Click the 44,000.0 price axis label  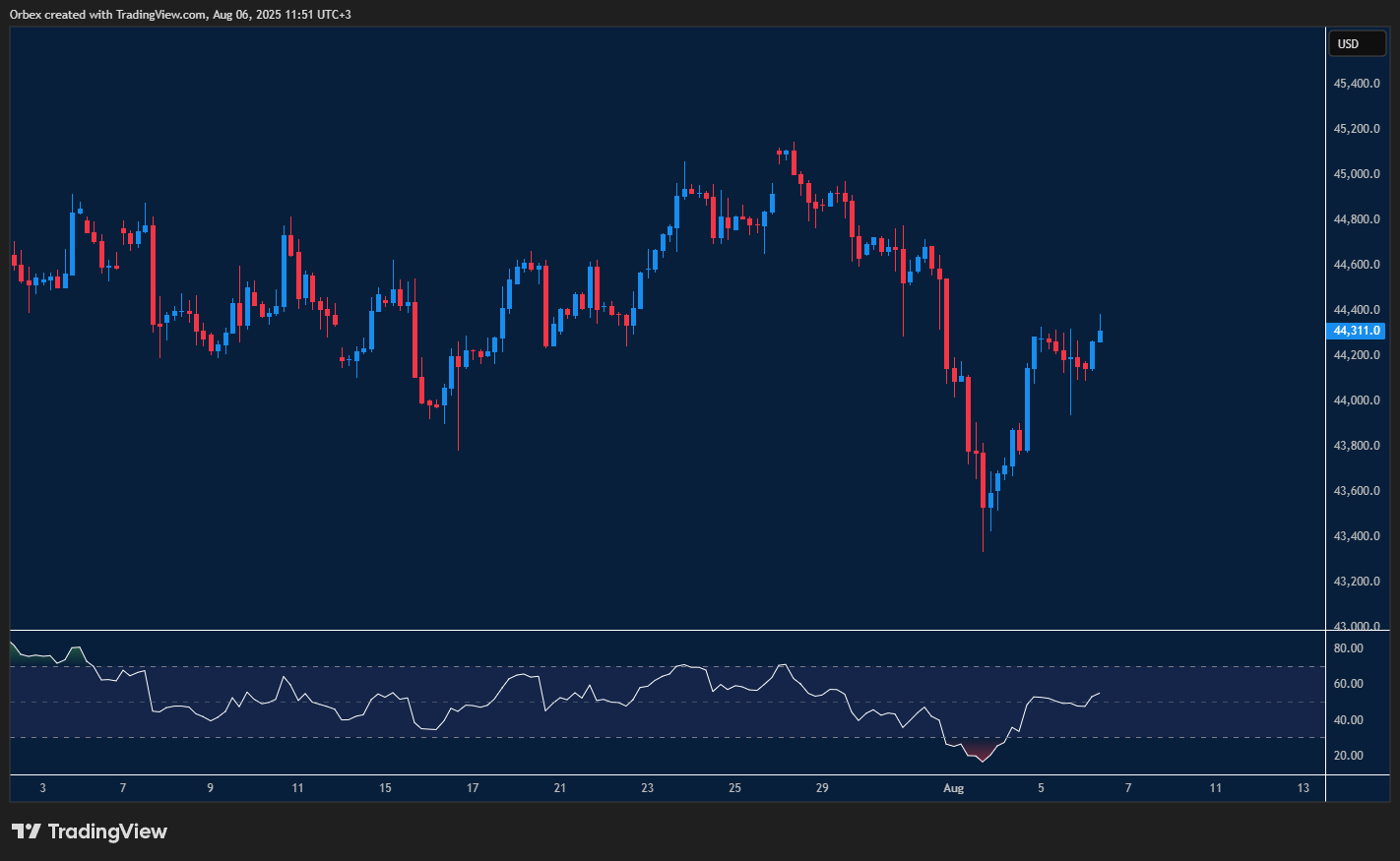[x=1357, y=400]
